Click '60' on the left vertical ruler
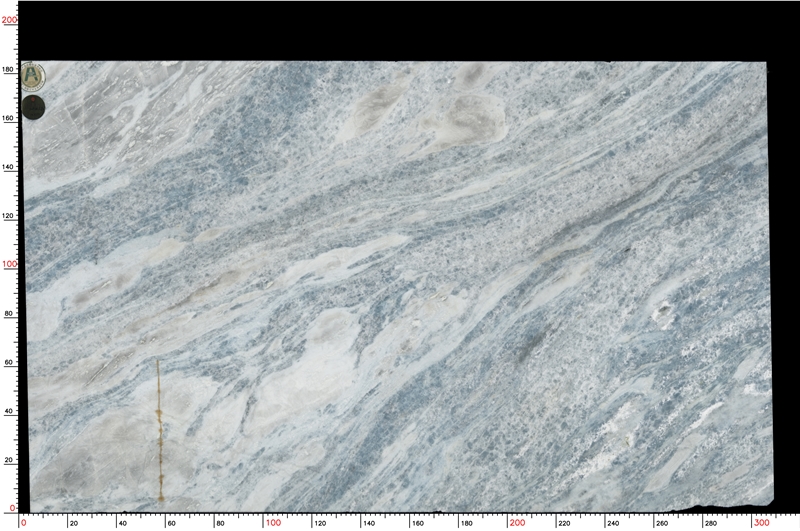The image size is (800, 531). (x=8, y=363)
